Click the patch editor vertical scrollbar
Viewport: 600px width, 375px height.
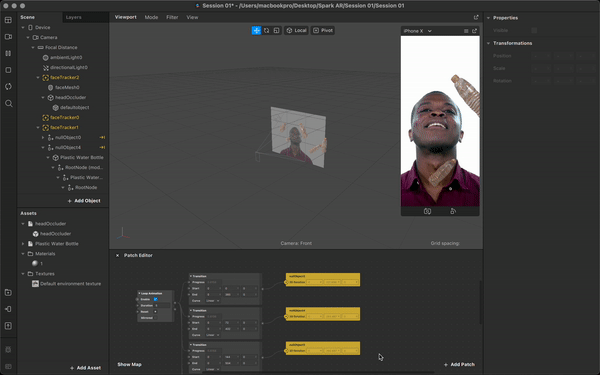481,302
